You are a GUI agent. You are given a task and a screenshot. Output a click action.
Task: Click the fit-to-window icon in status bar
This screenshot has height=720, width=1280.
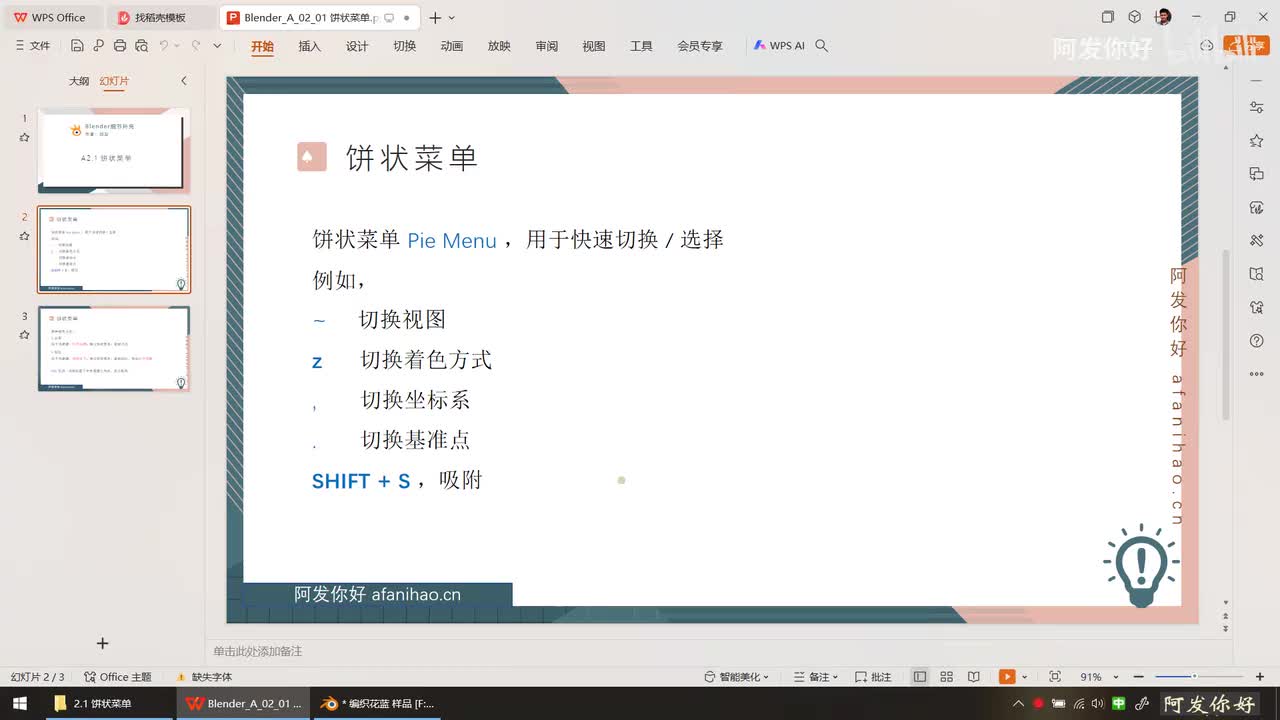click(x=1055, y=677)
